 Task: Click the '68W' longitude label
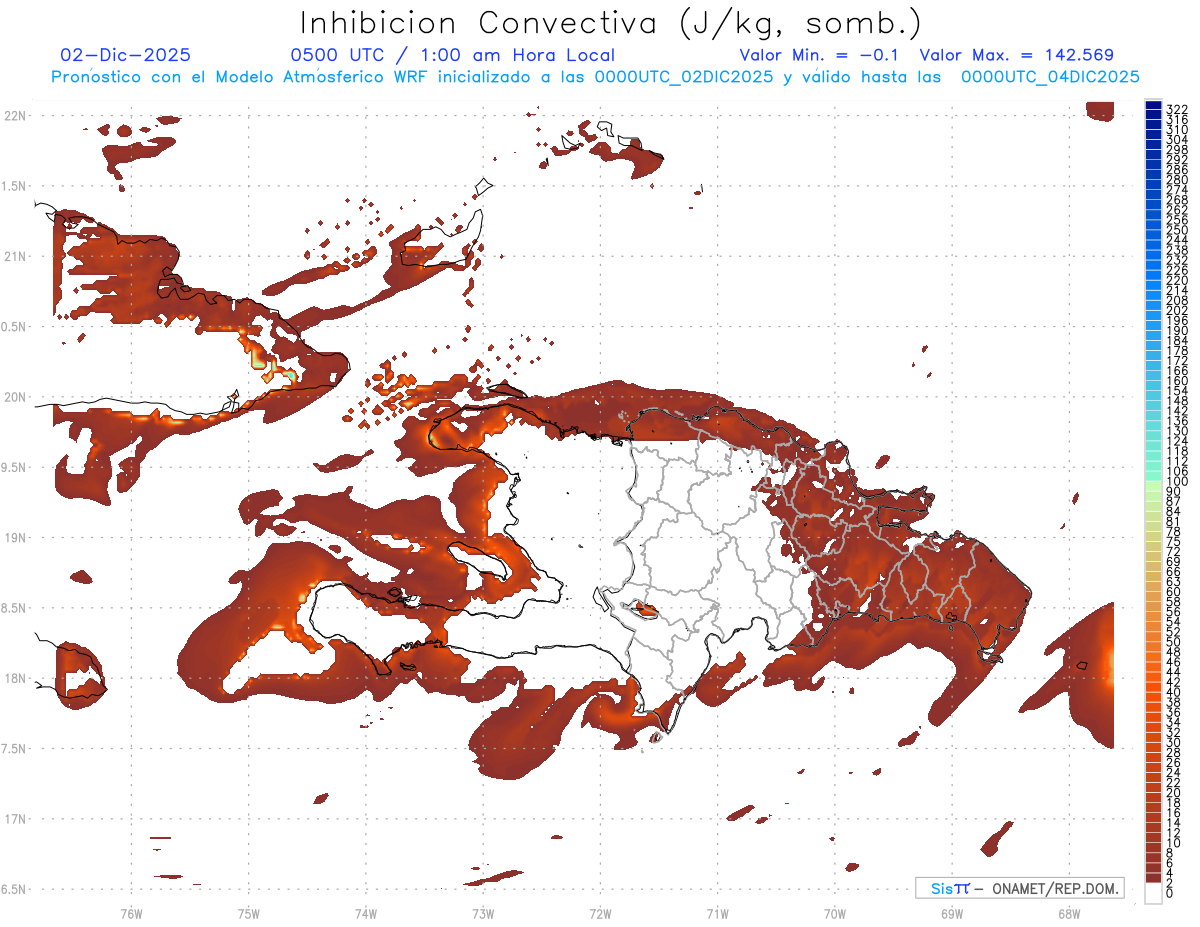(x=1069, y=914)
